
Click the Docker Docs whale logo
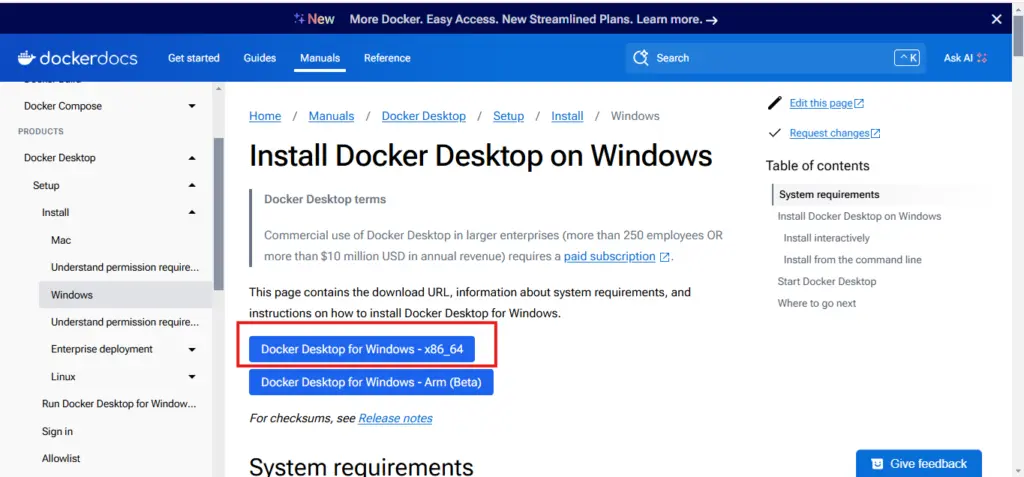click(x=27, y=58)
